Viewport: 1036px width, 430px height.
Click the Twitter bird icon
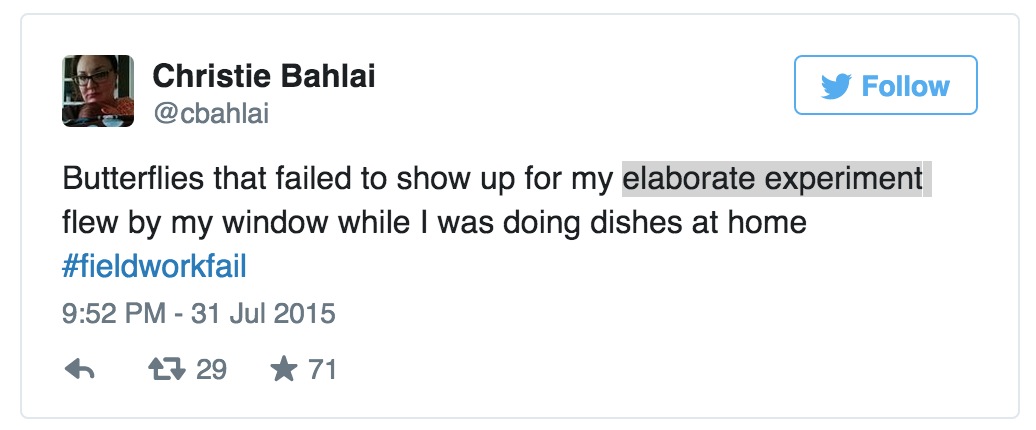coord(836,86)
